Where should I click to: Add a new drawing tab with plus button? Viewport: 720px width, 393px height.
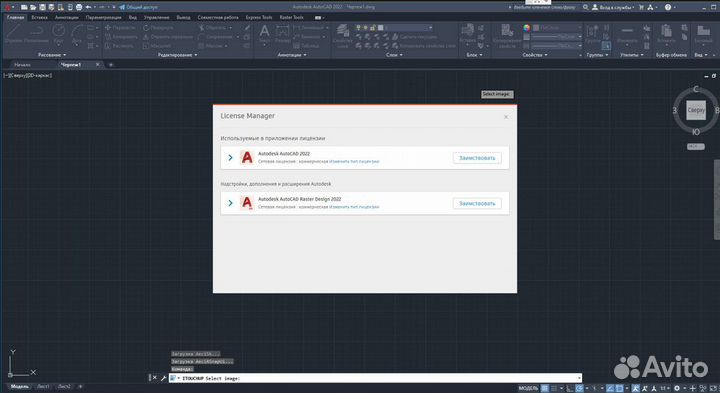(111, 65)
